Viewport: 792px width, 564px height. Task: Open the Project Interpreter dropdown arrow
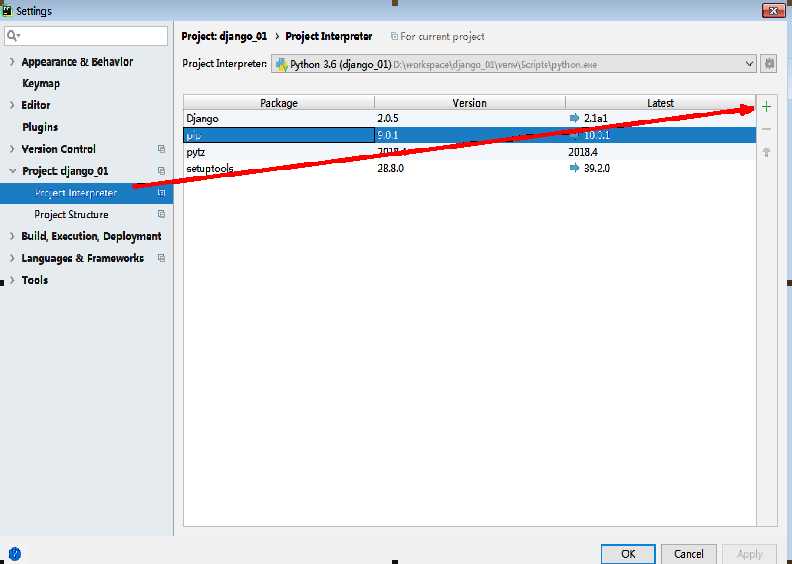coord(749,64)
